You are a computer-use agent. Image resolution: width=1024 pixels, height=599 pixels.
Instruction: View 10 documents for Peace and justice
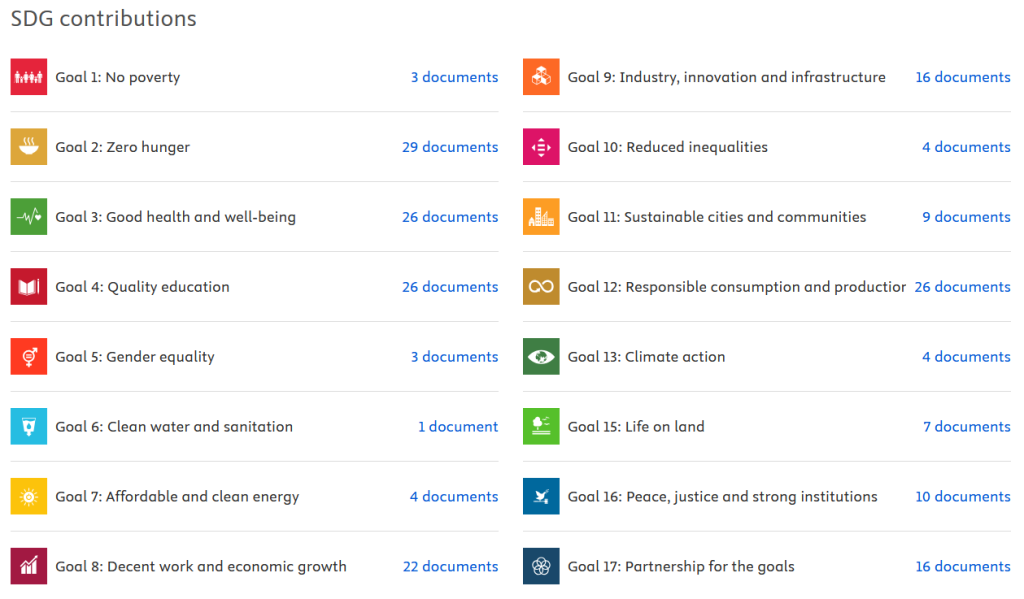click(x=963, y=497)
